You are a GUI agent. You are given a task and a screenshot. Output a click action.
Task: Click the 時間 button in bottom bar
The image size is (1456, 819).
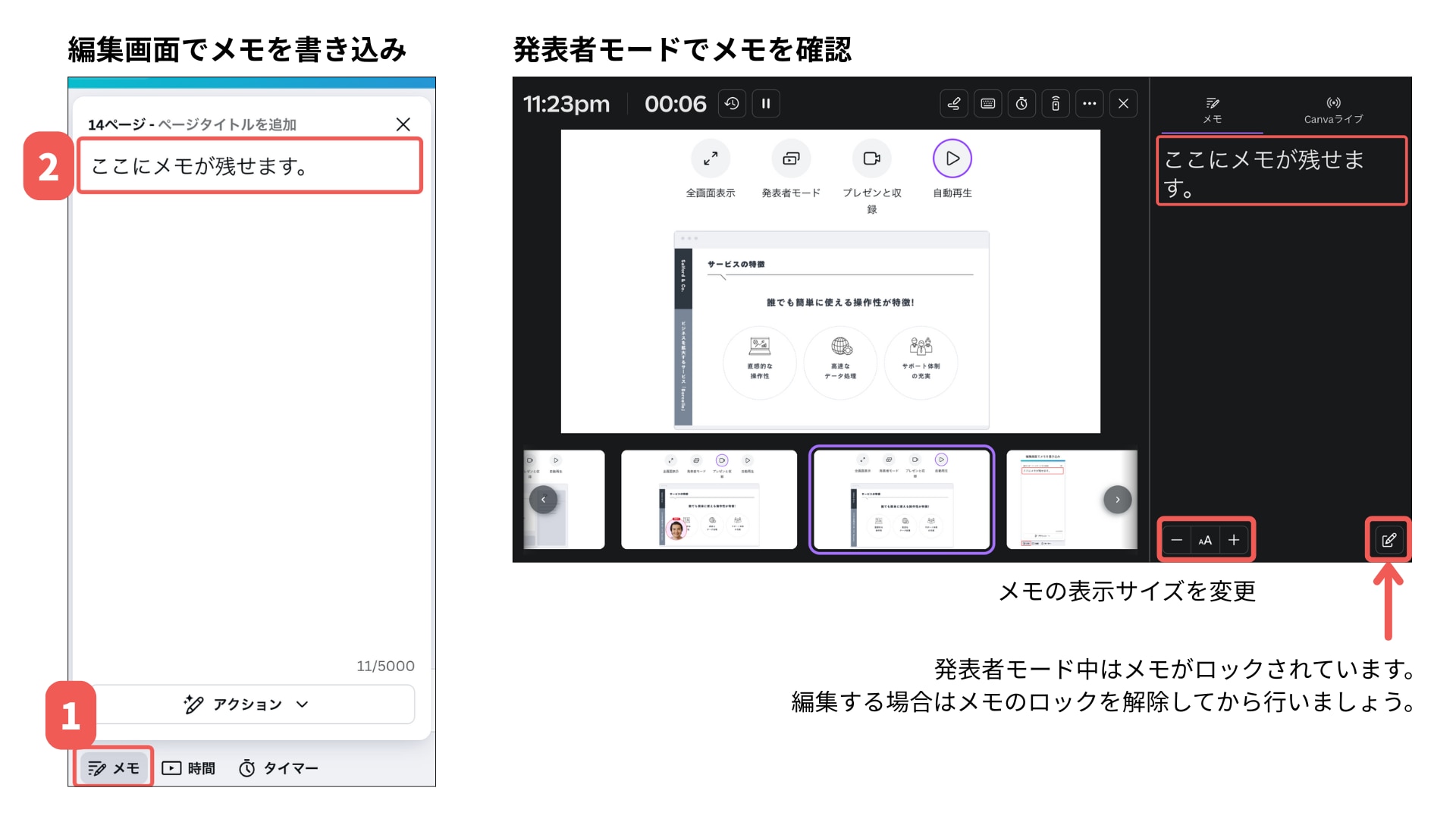click(x=189, y=768)
